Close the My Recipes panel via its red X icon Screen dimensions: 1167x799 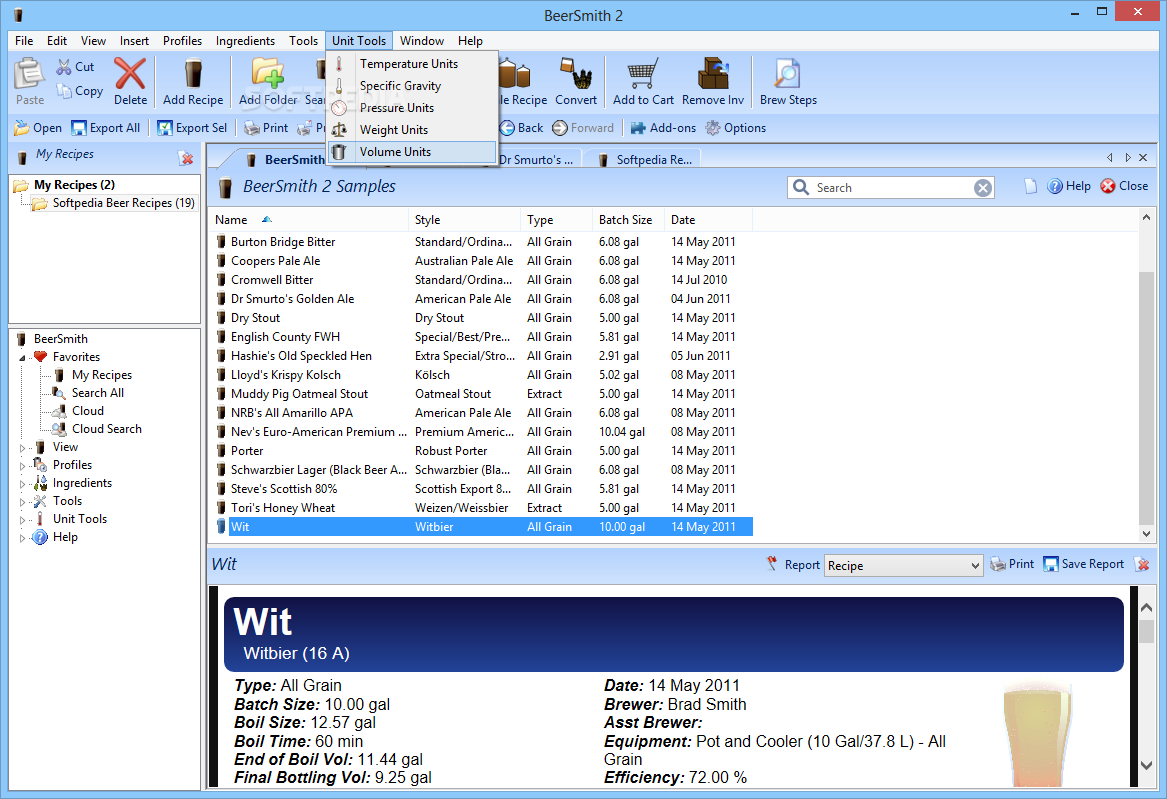[186, 158]
